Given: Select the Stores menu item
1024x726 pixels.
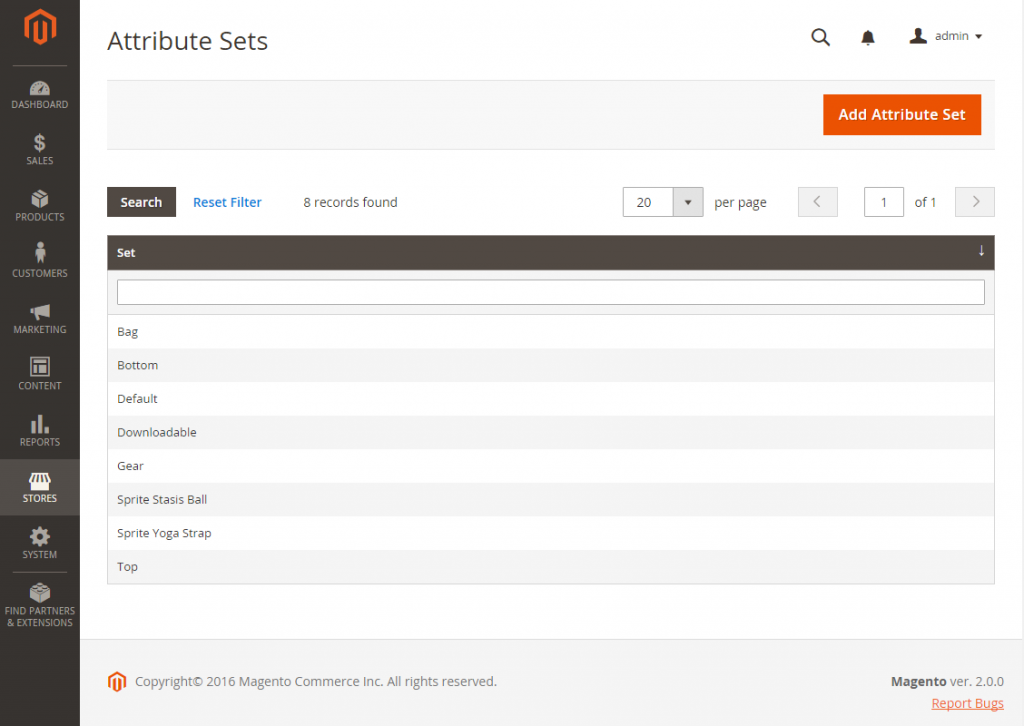Looking at the screenshot, I should (40, 487).
